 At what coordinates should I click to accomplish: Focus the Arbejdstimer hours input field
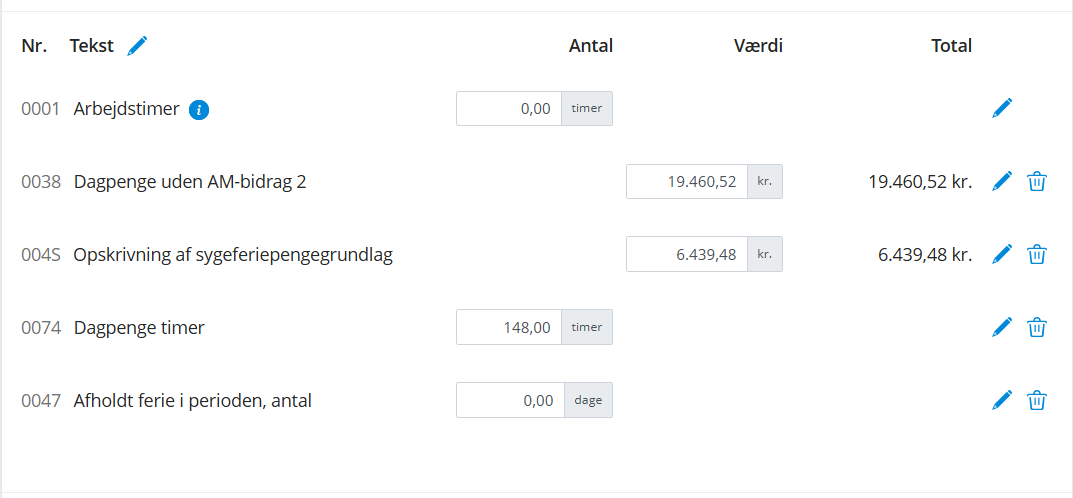click(509, 109)
